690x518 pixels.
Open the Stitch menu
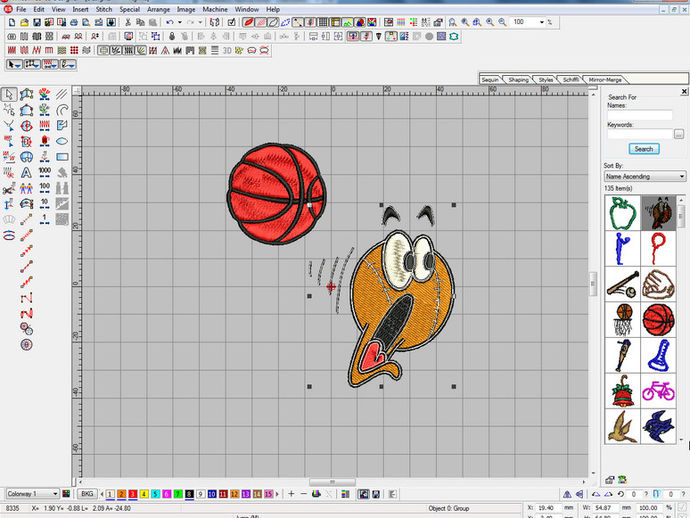104,9
